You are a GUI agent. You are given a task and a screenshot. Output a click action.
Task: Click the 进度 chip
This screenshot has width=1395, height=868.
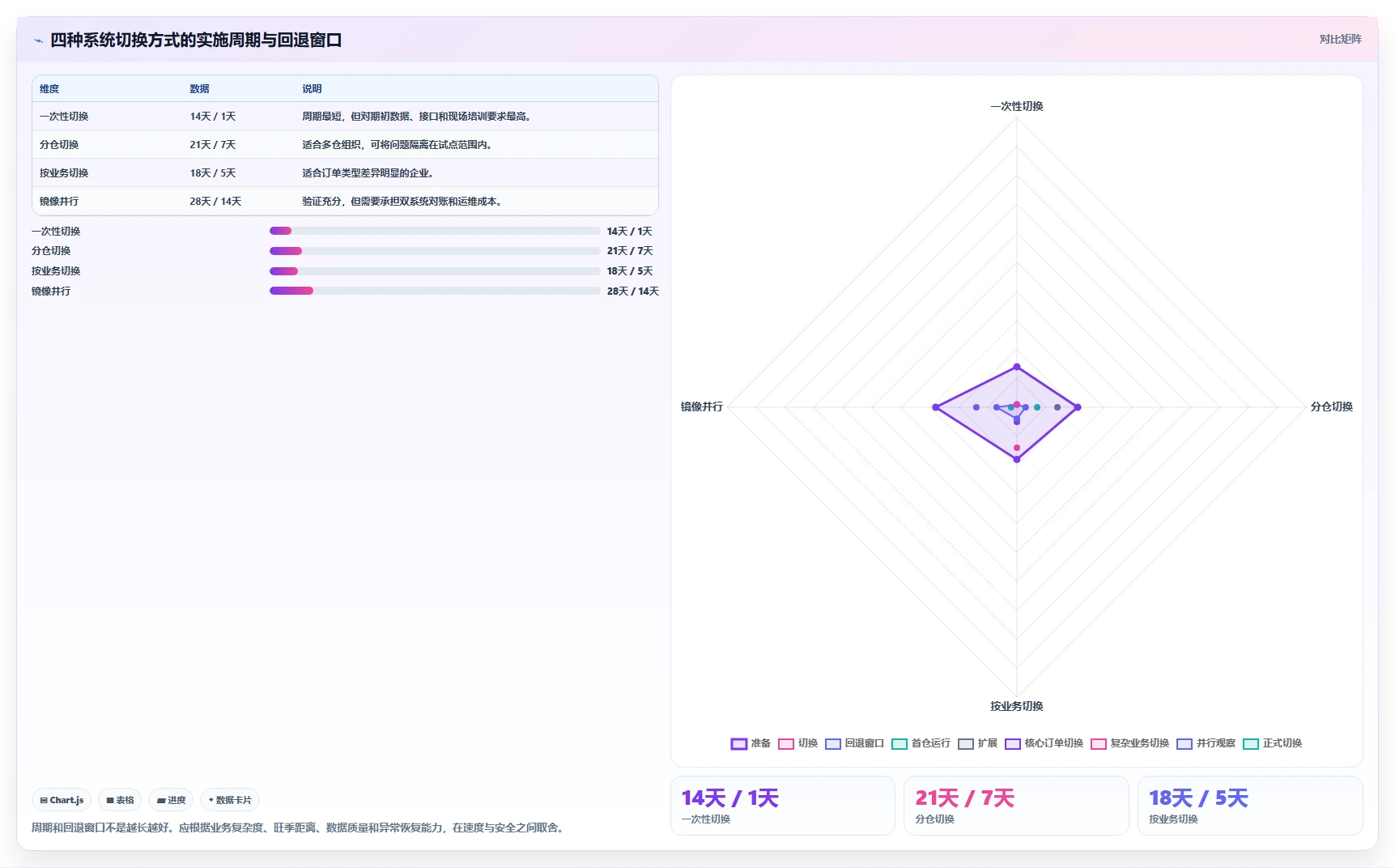click(x=171, y=800)
